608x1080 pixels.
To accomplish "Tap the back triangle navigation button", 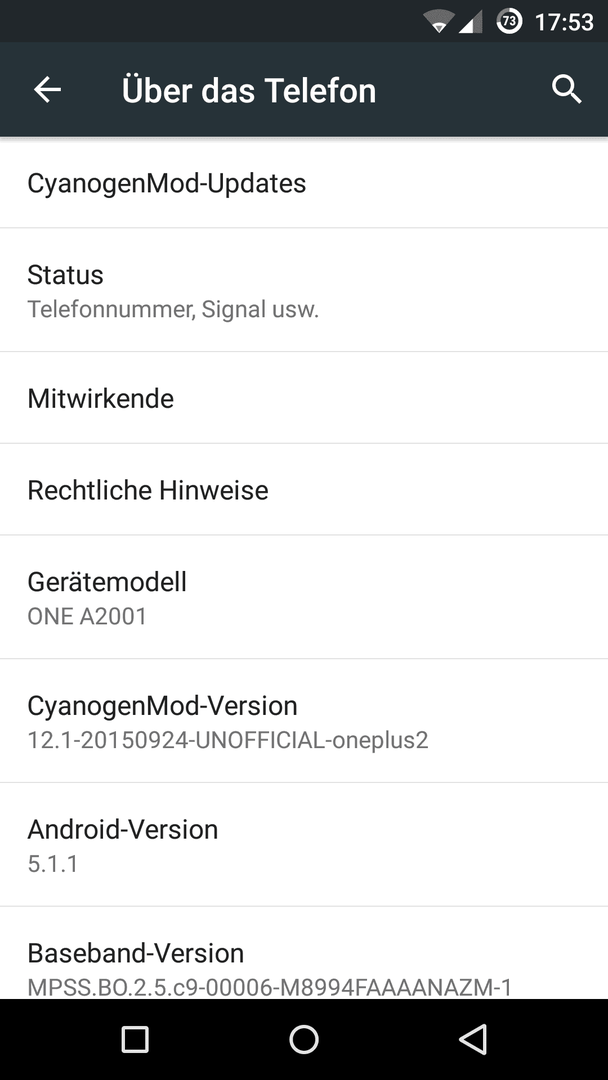I will tap(473, 1039).
